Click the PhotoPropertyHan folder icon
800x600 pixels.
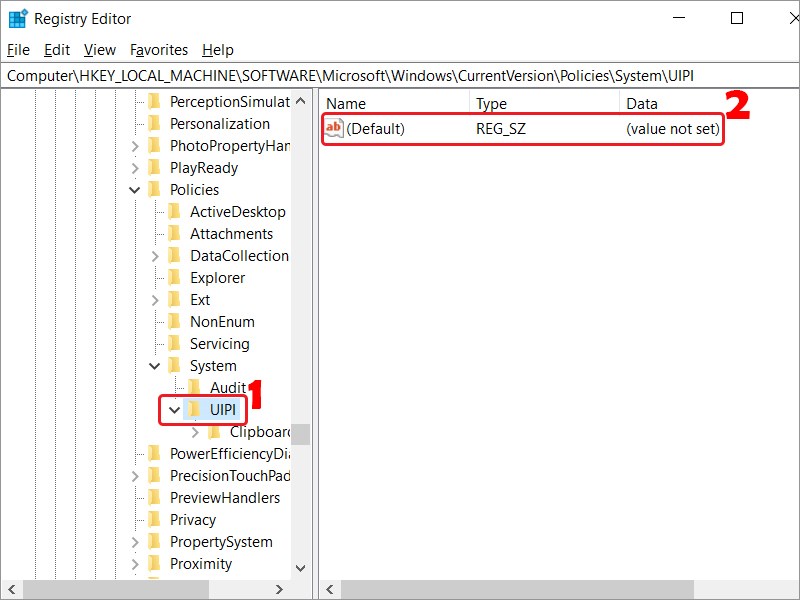pyautogui.click(x=155, y=145)
